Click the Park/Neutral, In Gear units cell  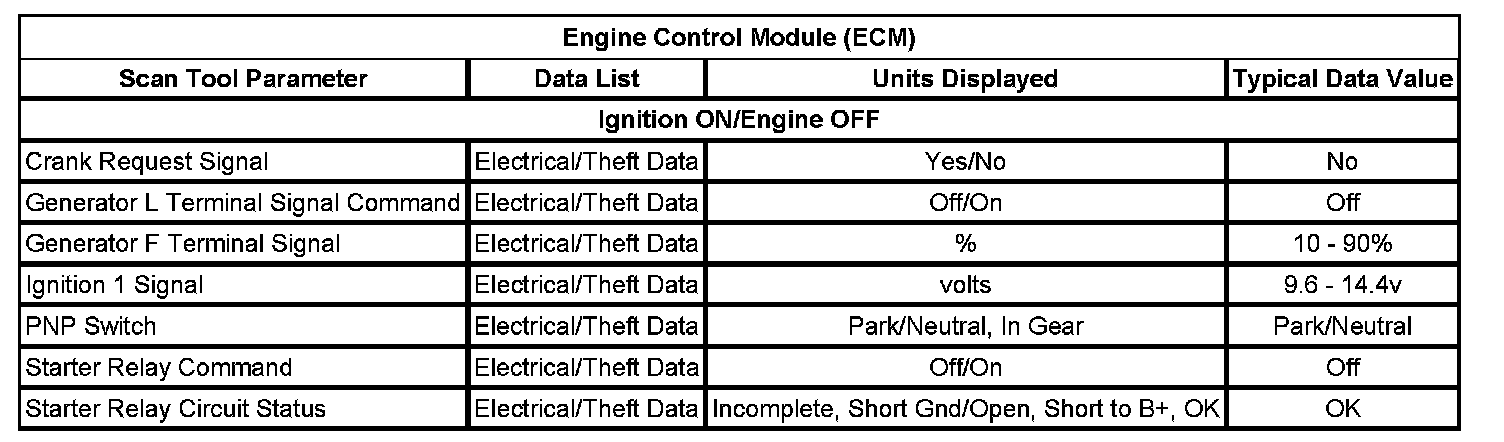click(965, 326)
